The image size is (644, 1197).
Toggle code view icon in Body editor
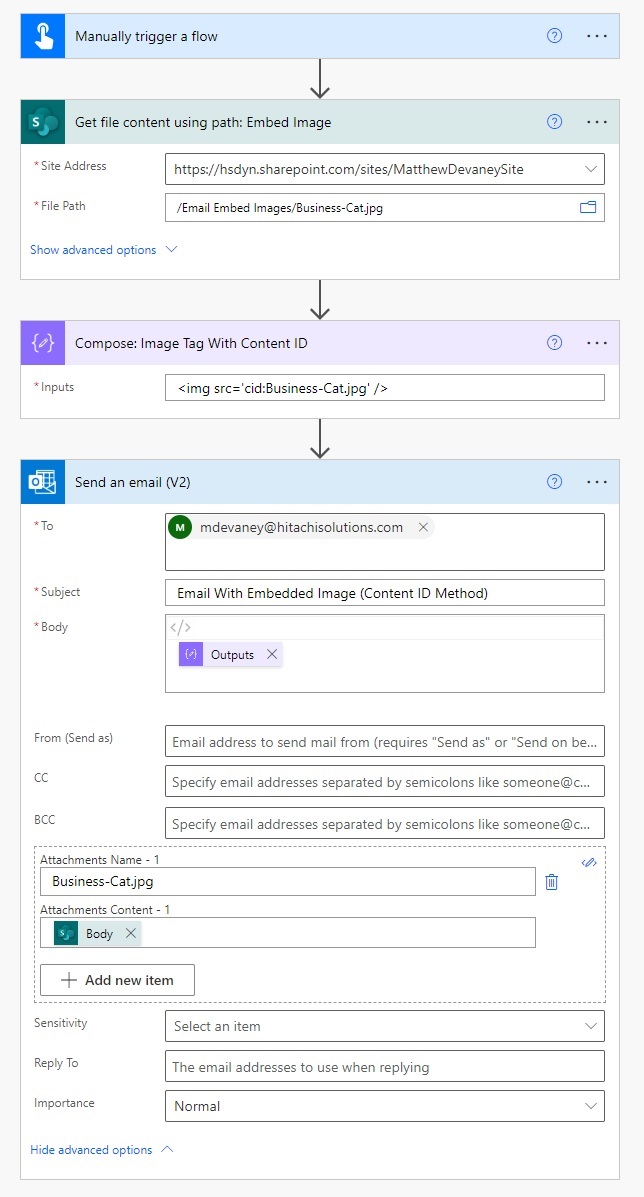[x=180, y=628]
